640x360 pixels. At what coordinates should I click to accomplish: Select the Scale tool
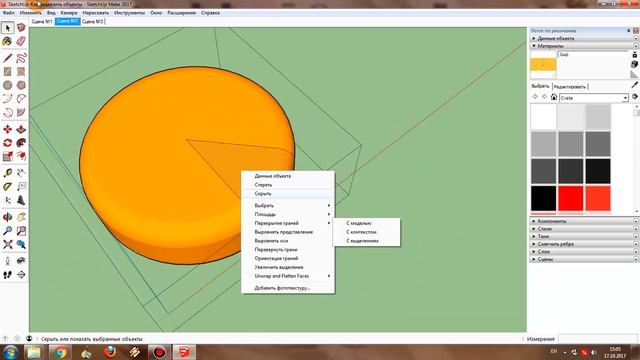click(x=7, y=156)
